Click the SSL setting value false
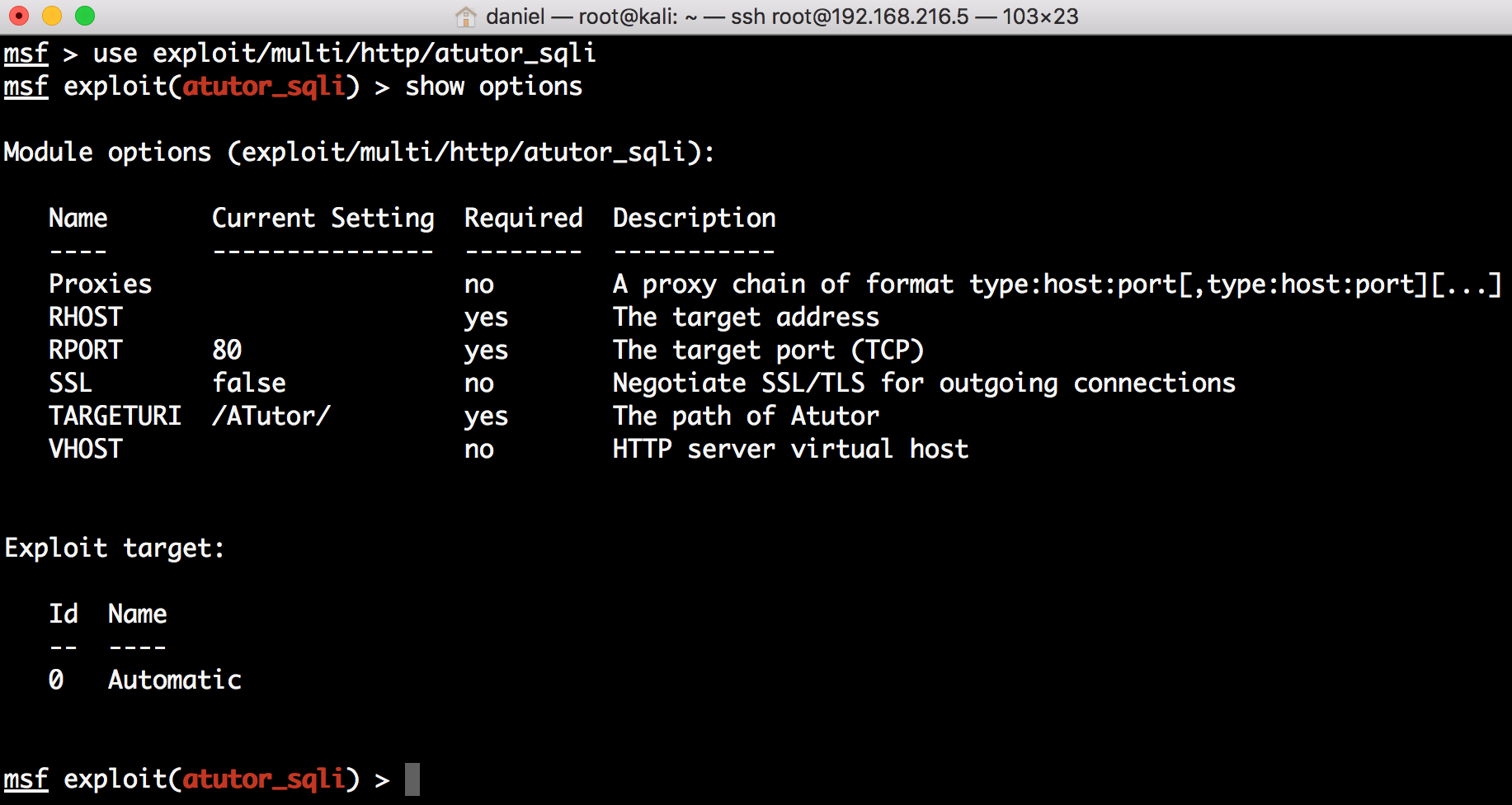Screen dimensions: 1512x805 (249, 383)
